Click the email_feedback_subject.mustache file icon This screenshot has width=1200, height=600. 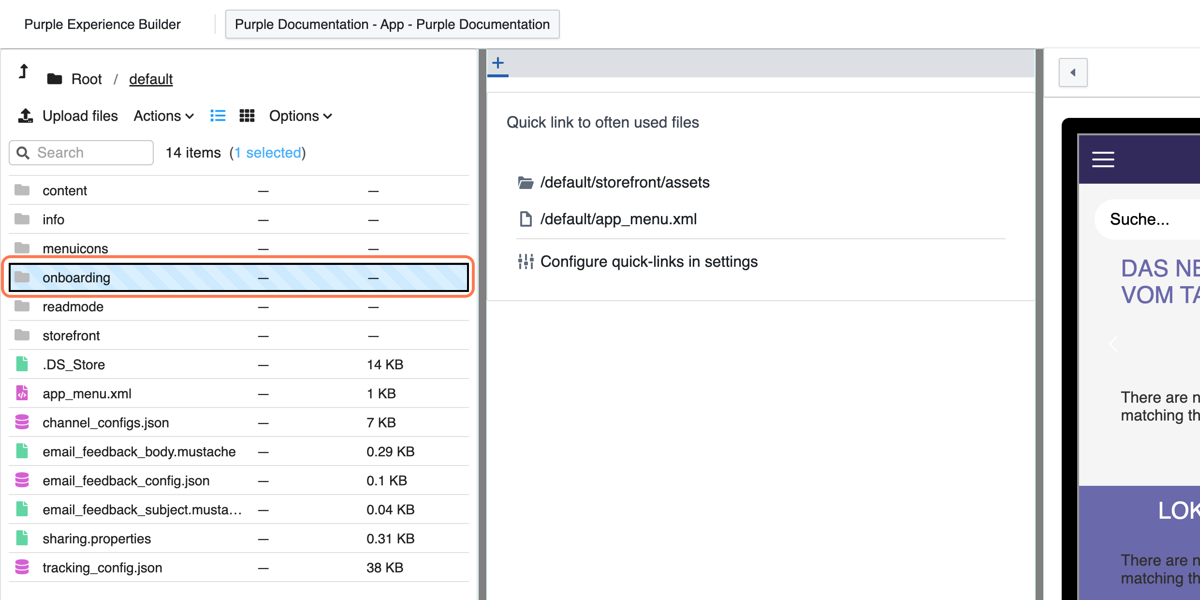[22, 509]
